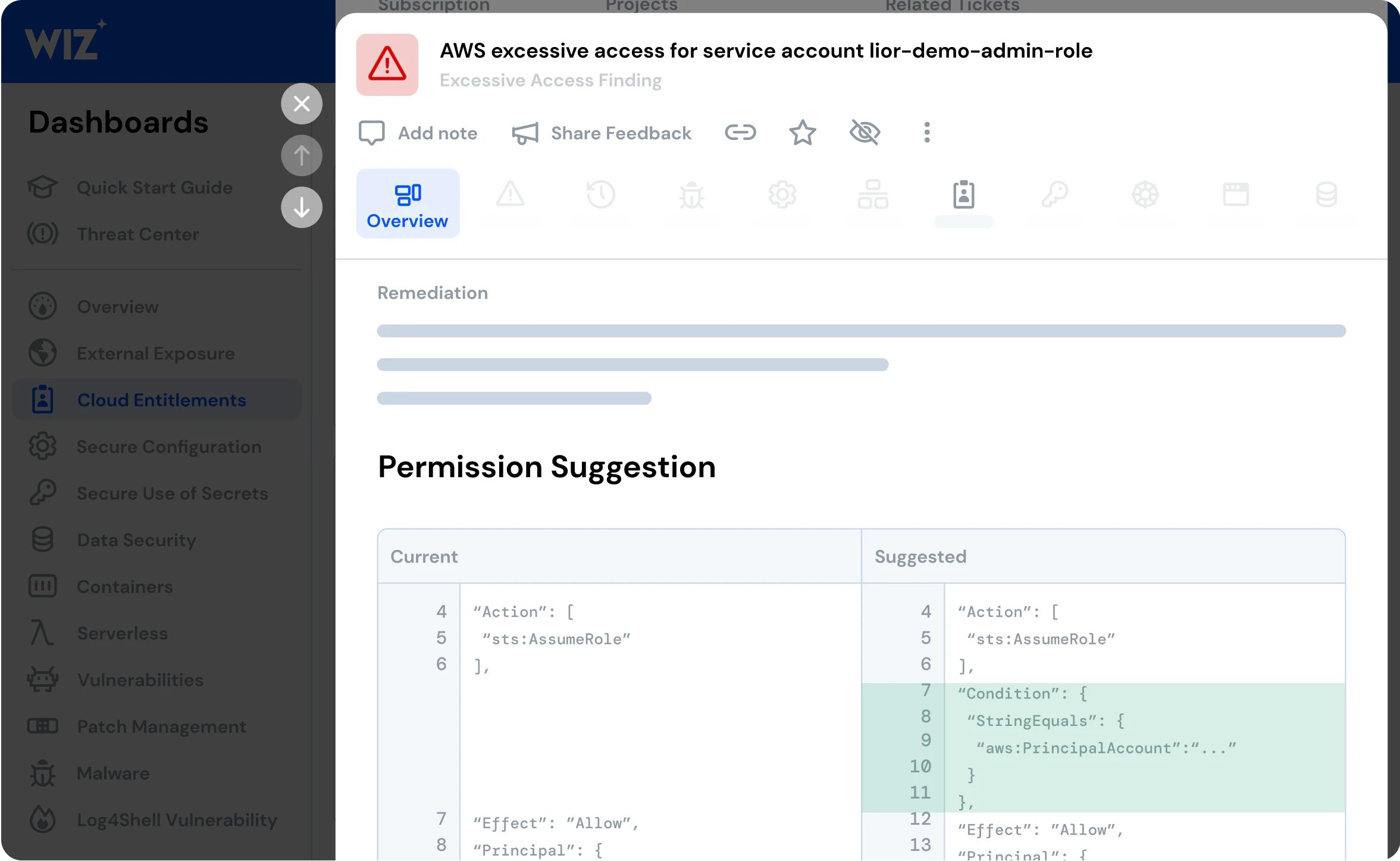The height and width of the screenshot is (861, 1400).
Task: Select the Overview tab
Action: tap(408, 203)
